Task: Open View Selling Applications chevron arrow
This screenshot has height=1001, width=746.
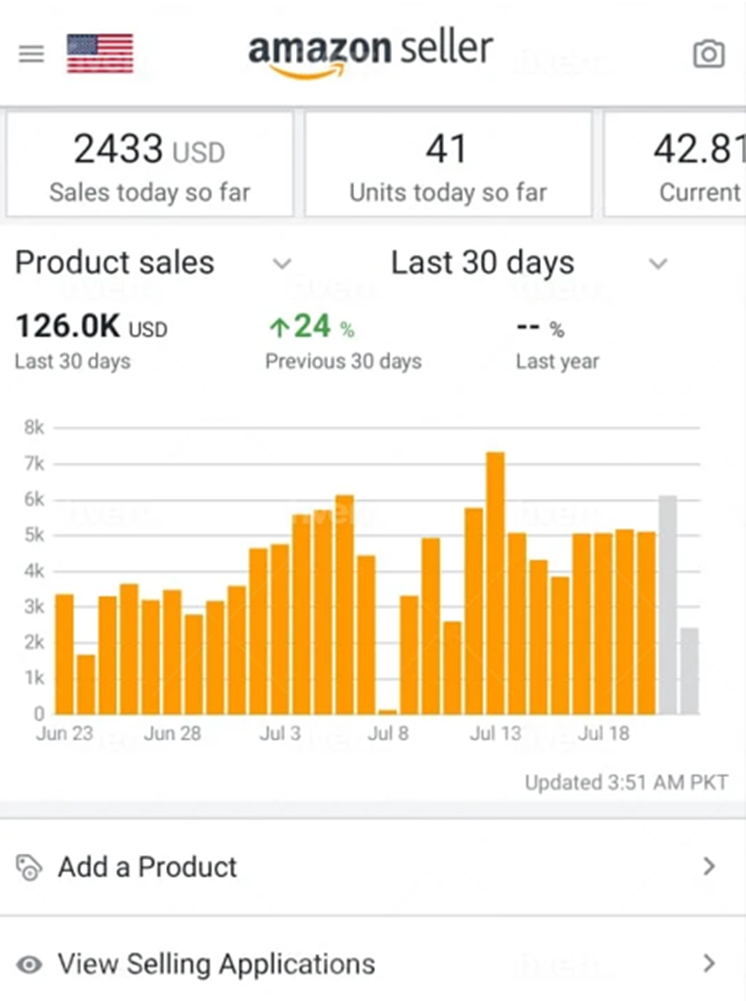Action: (x=709, y=964)
